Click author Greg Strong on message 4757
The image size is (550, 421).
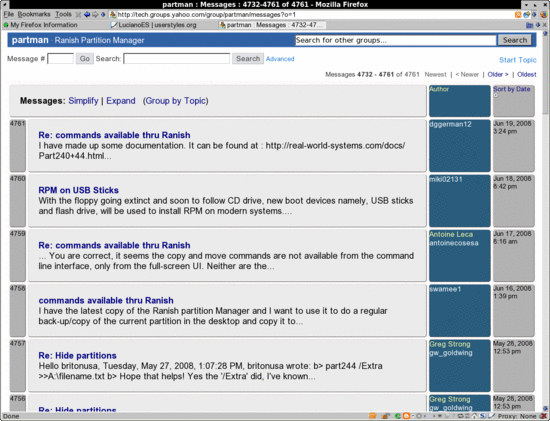[450, 344]
